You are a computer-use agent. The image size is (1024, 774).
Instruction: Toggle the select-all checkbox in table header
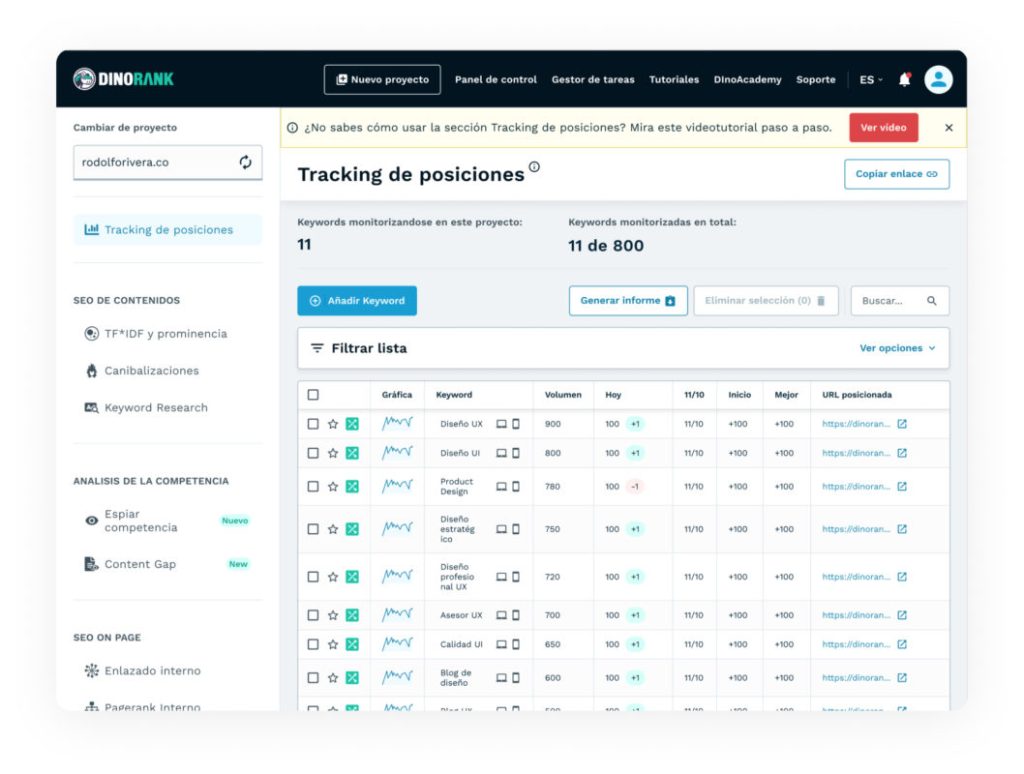point(313,395)
